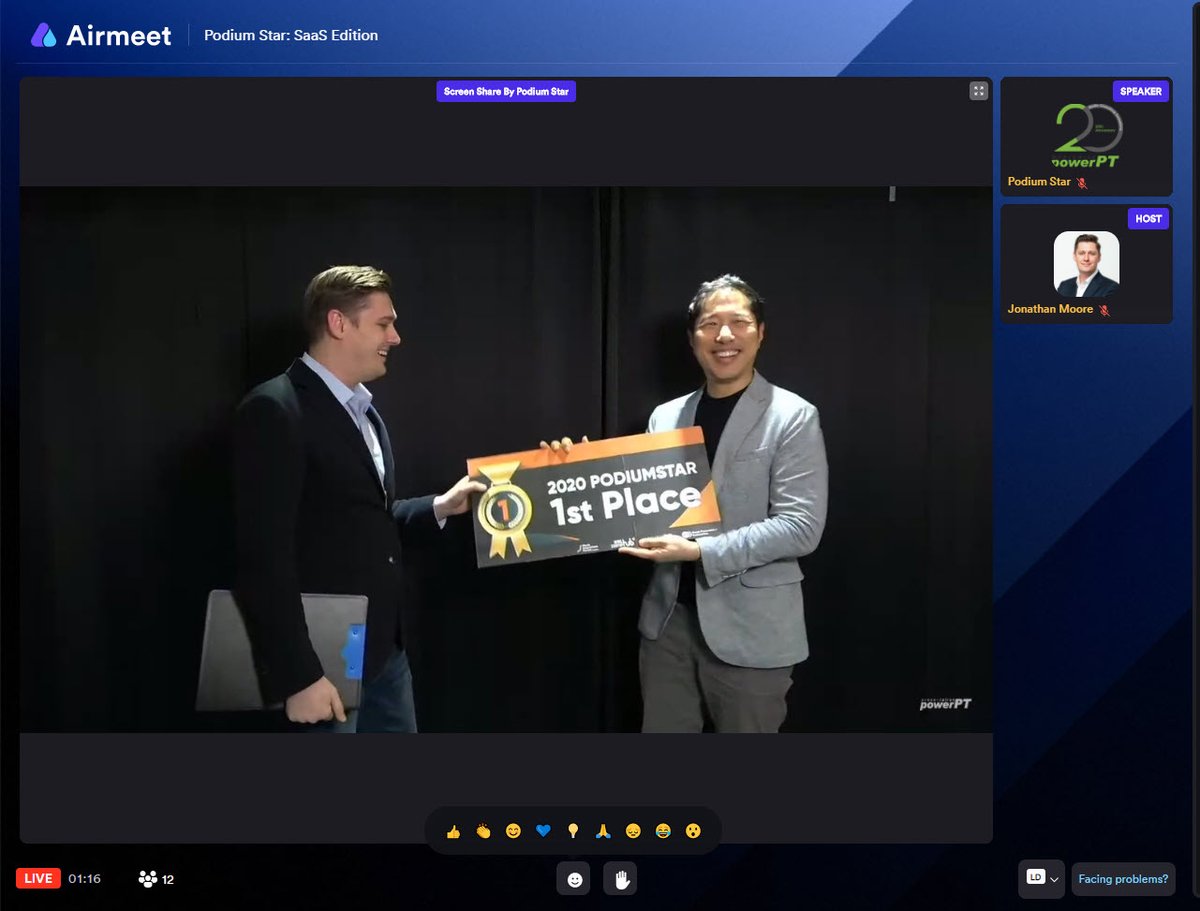Open the LD video quality dropdown

[1041, 878]
